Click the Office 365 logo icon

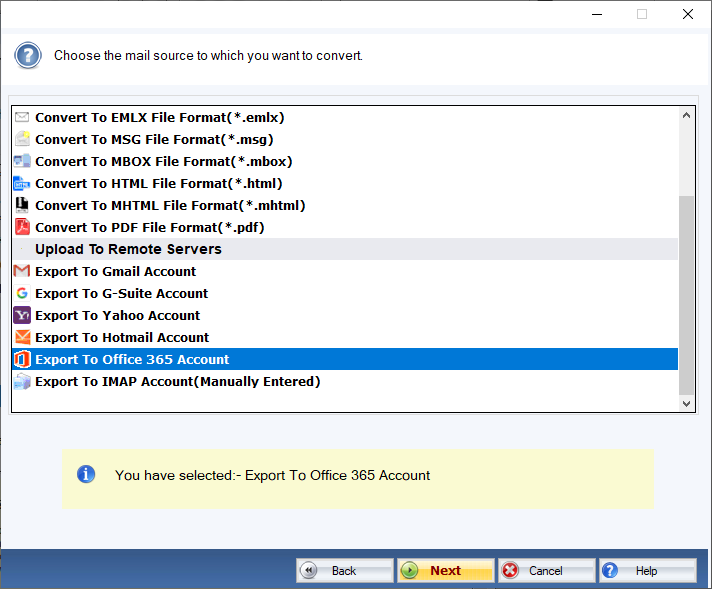coord(22,359)
